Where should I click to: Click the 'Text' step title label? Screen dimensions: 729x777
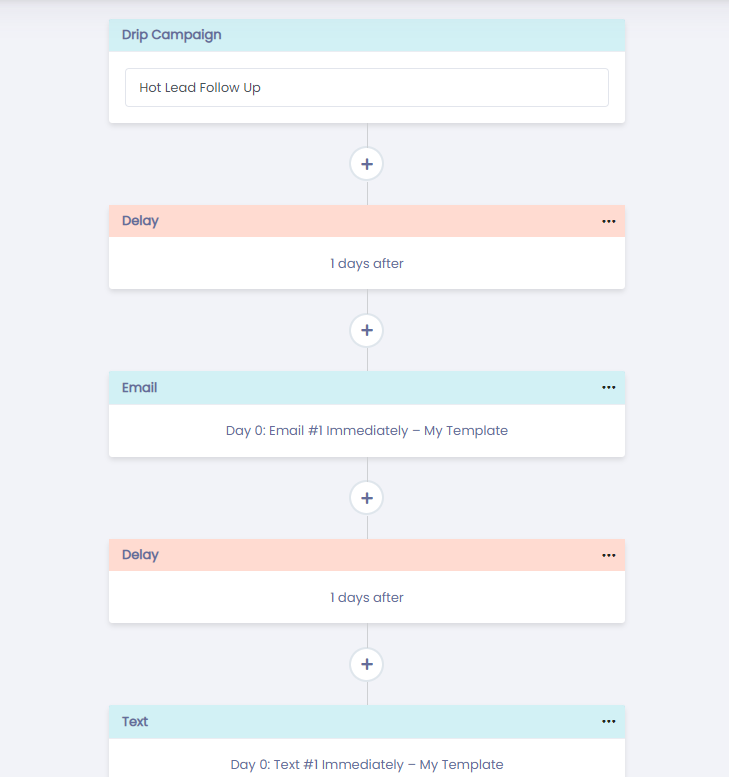pyautogui.click(x=135, y=721)
